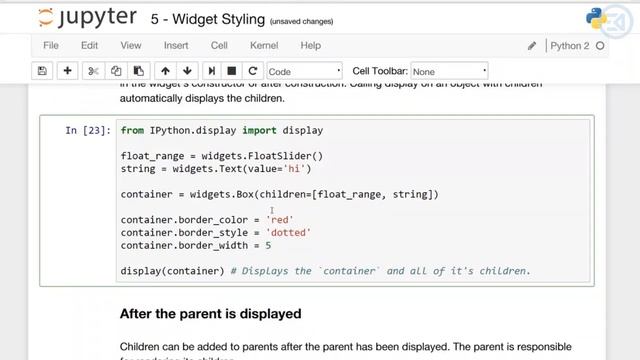This screenshot has height=360, width=640.
Task: Open Cell Toolbar None dropdown
Action: [x=449, y=71]
